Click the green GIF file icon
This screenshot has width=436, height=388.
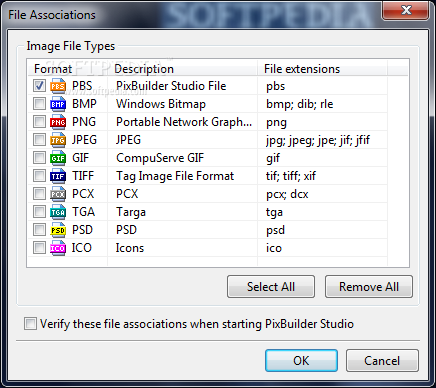tap(58, 158)
